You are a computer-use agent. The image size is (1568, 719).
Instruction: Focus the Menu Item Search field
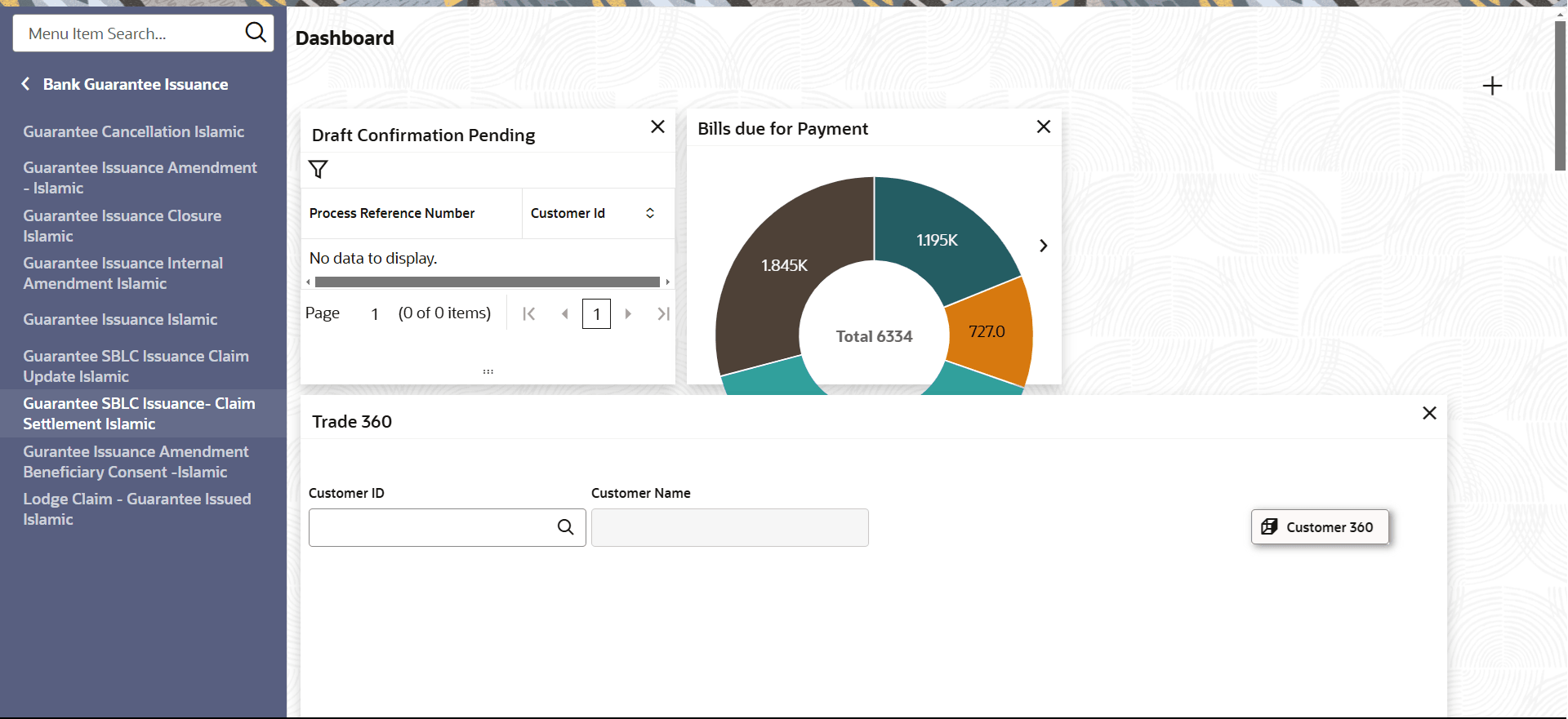click(131, 33)
